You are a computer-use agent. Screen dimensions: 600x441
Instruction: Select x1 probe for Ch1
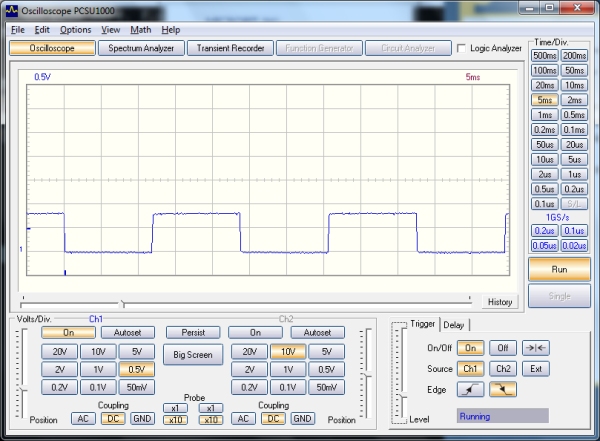(x=174, y=408)
